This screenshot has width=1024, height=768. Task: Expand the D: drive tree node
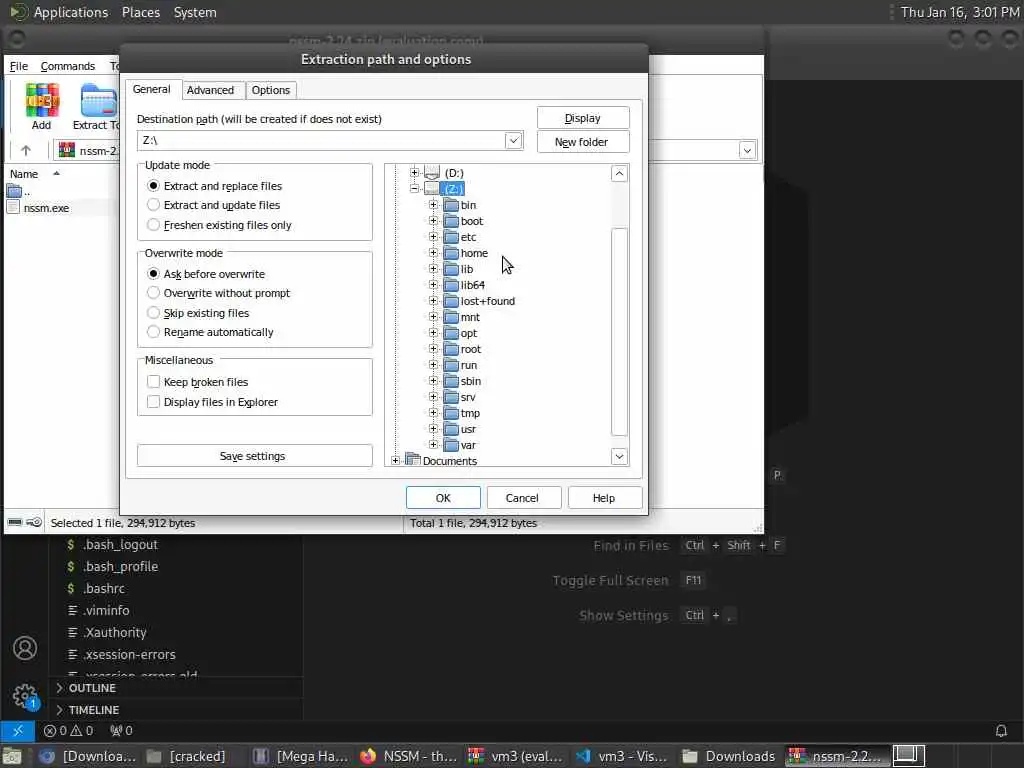tap(414, 172)
